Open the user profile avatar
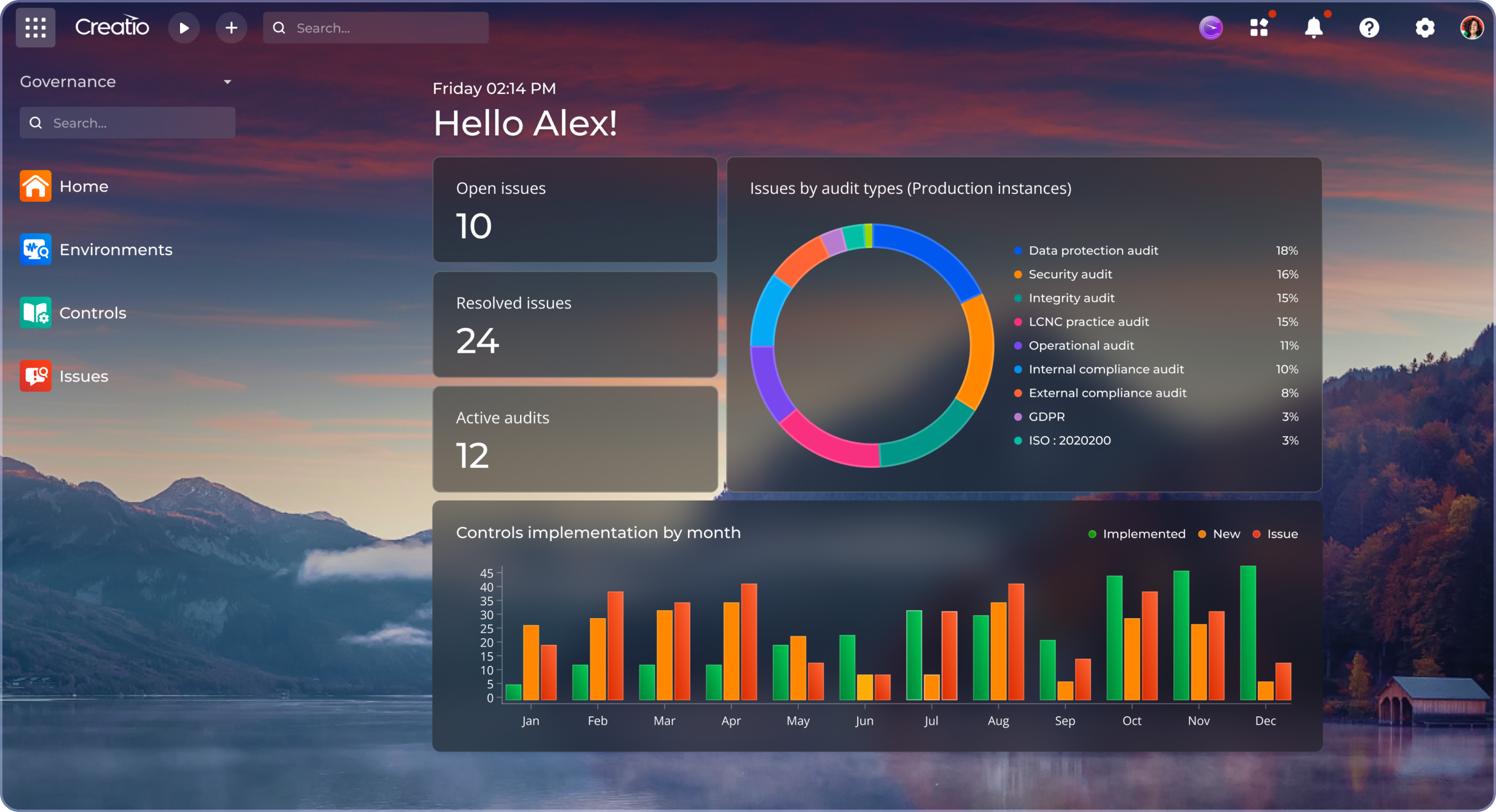The image size is (1496, 812). (x=1473, y=27)
